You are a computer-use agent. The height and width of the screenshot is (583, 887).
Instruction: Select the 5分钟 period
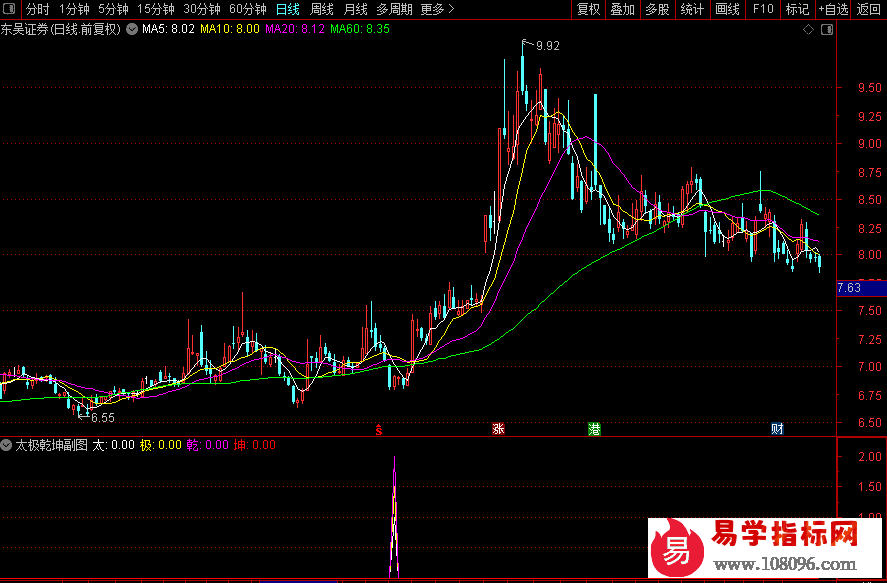tap(113, 9)
